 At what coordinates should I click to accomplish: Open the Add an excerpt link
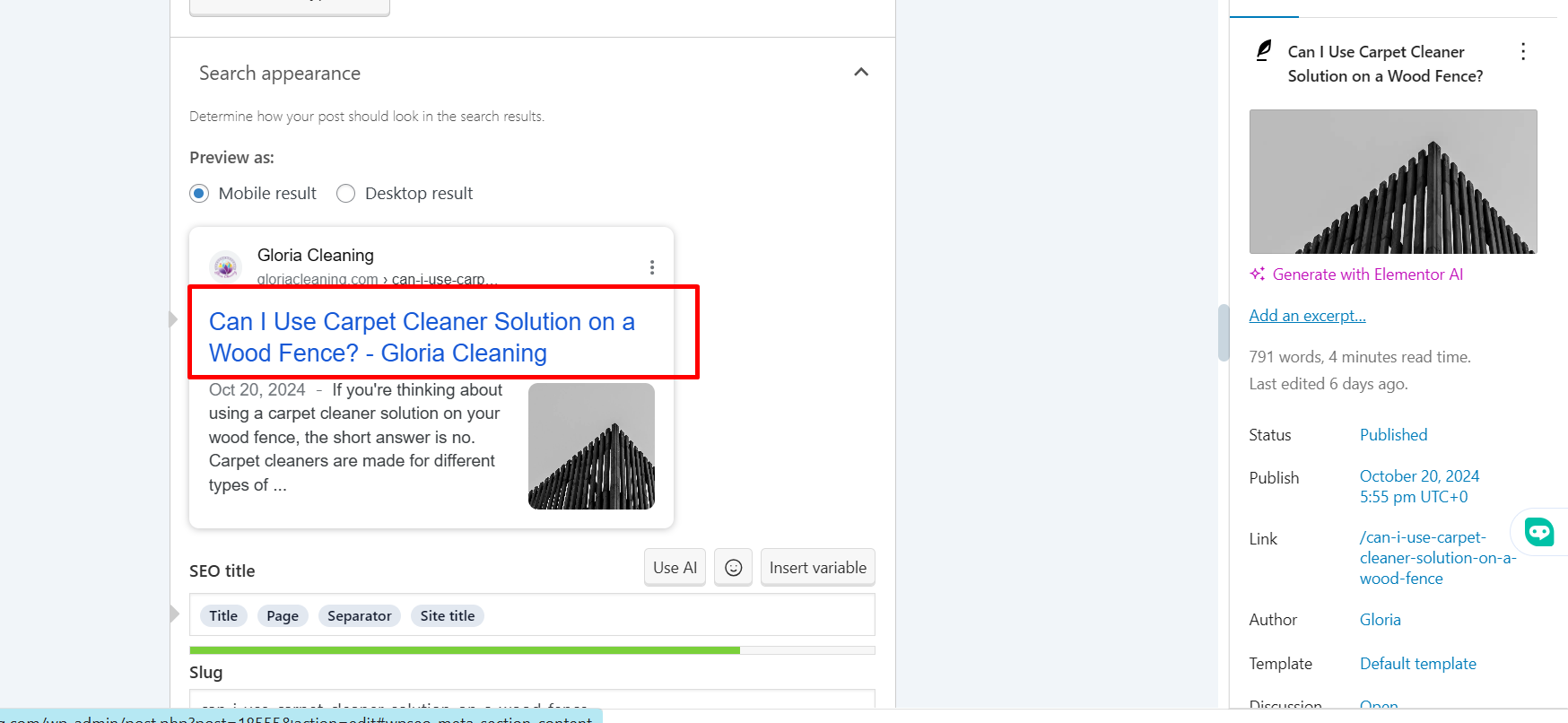[1307, 316]
